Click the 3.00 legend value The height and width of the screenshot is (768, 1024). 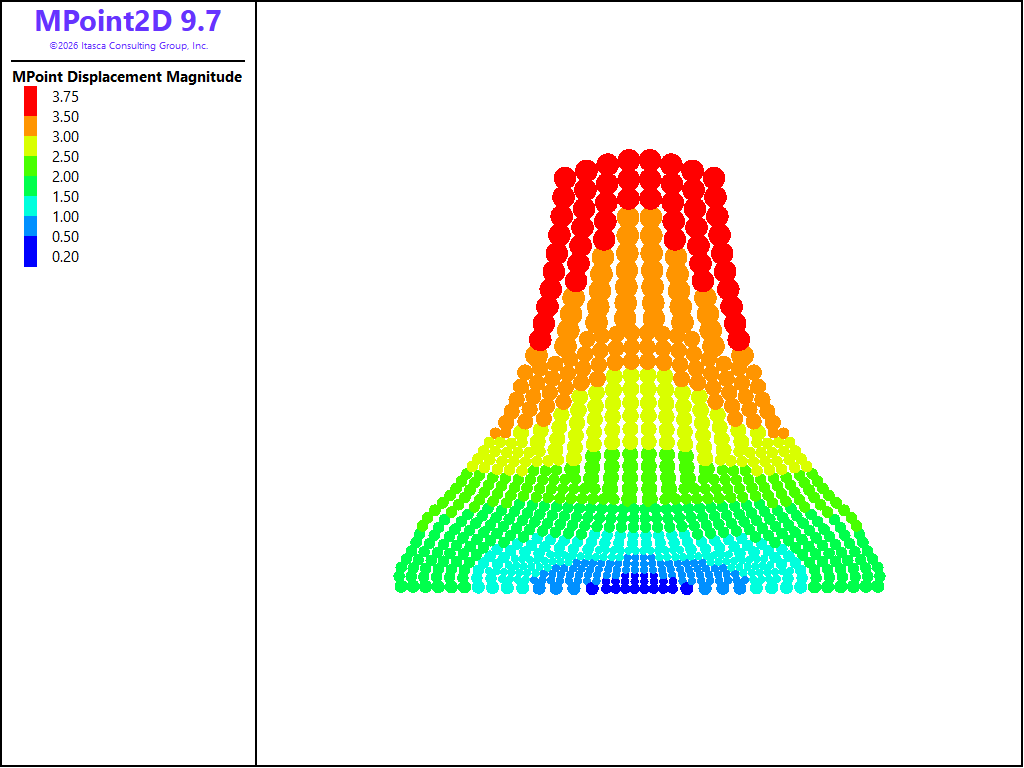65,136
